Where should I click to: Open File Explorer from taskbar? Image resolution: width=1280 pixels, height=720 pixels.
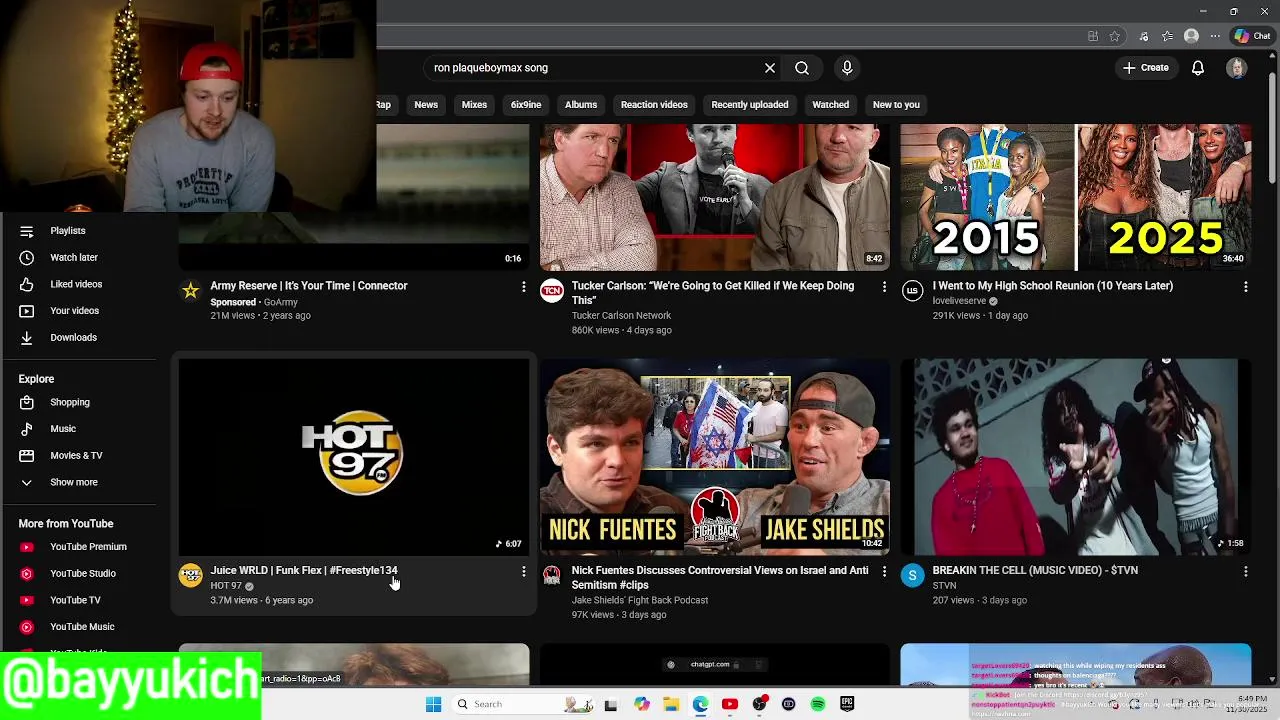click(x=671, y=704)
